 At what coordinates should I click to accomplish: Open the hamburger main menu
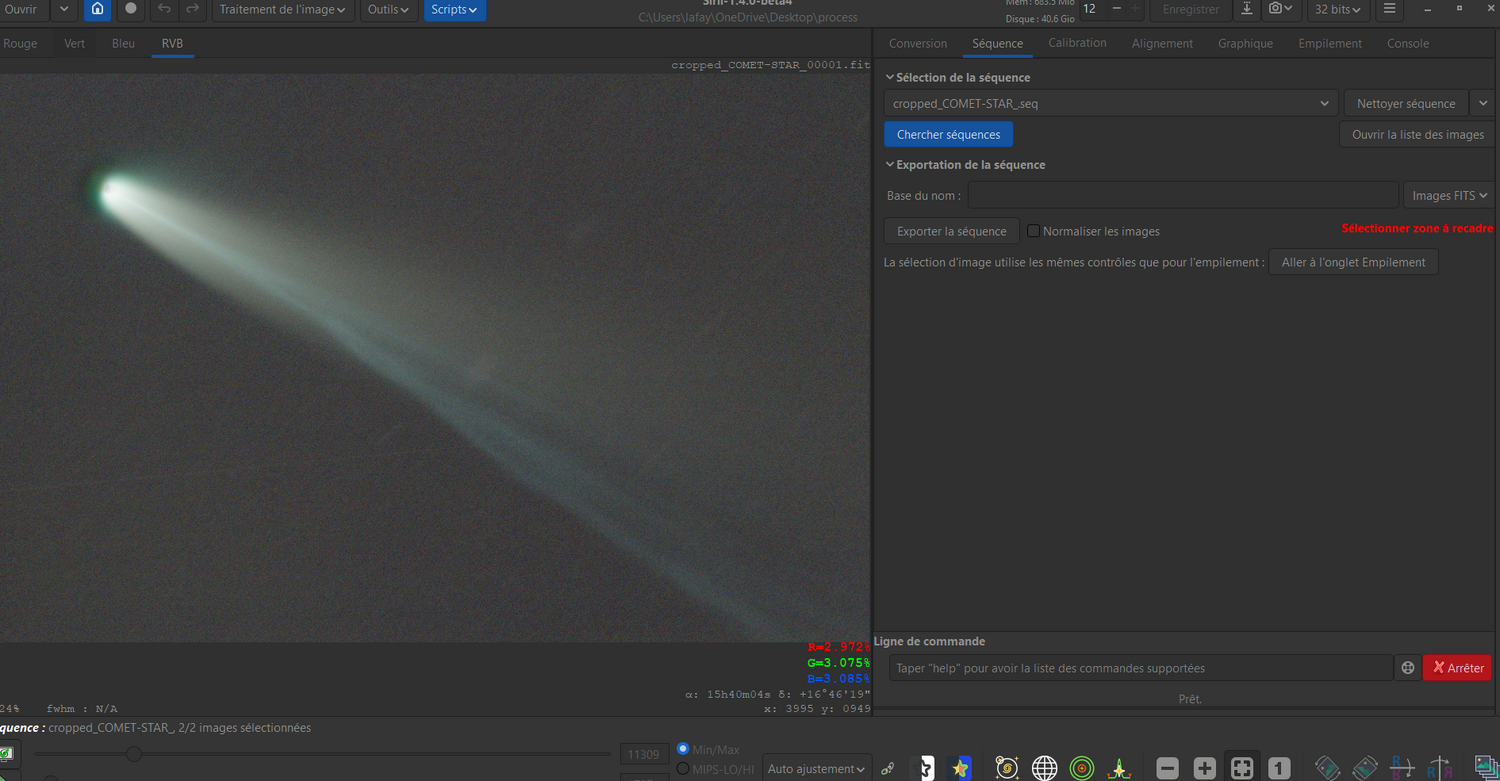tap(1389, 9)
